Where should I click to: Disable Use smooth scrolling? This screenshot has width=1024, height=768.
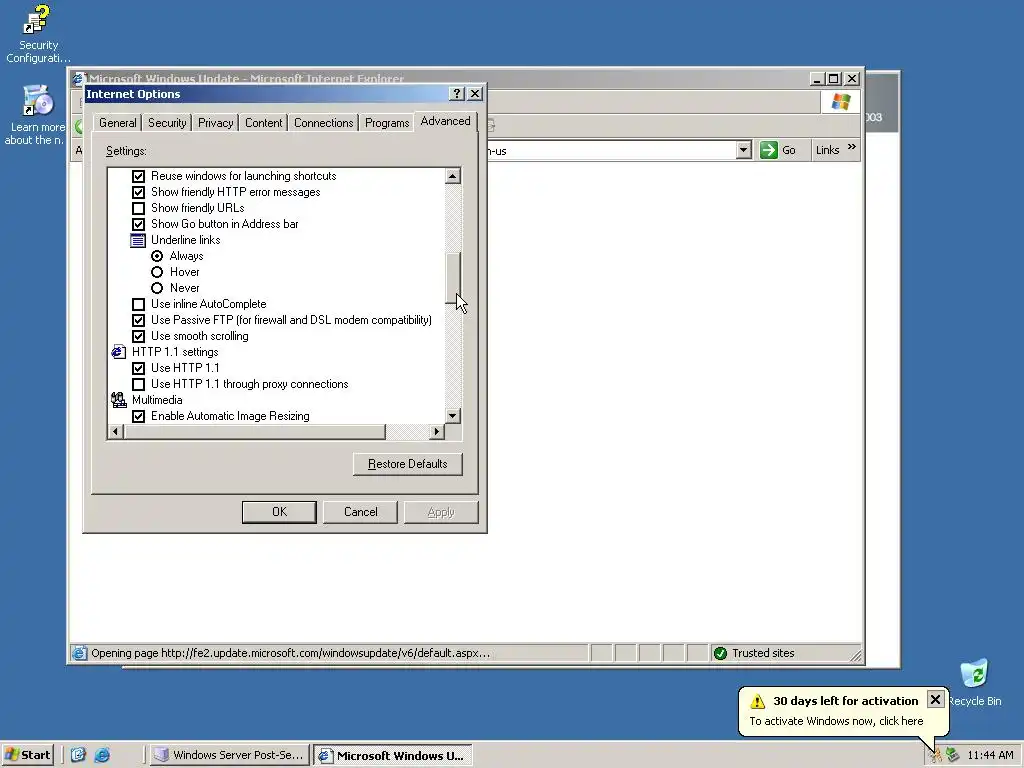point(138,336)
